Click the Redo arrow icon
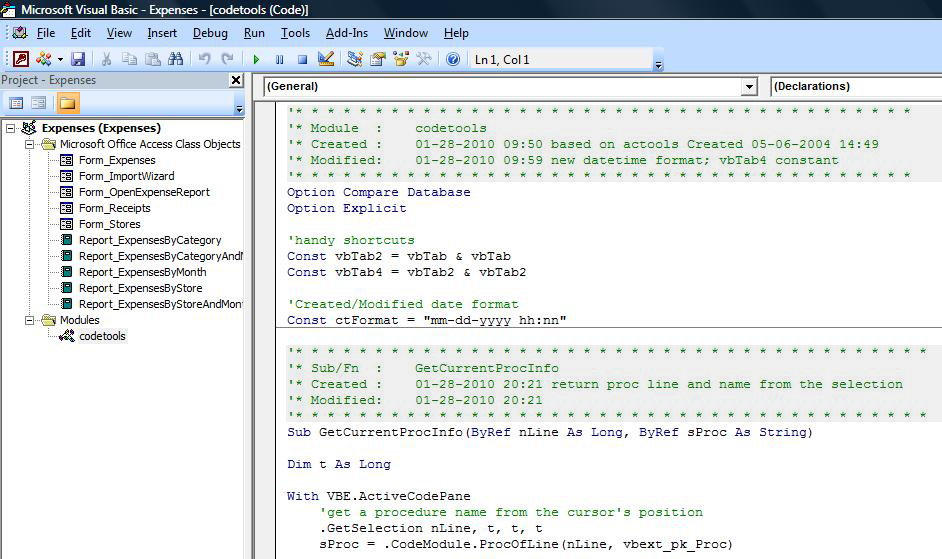The height and width of the screenshot is (559, 942). pos(227,59)
